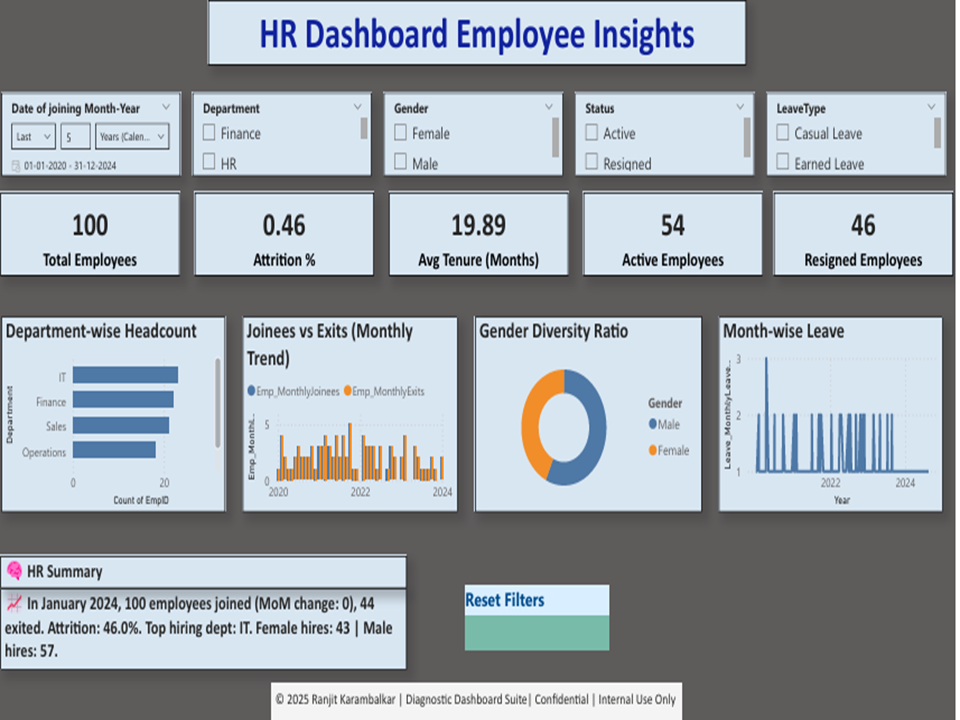Enable the Earned Leave filter
Viewport: 960px width, 720px height.
(782, 163)
